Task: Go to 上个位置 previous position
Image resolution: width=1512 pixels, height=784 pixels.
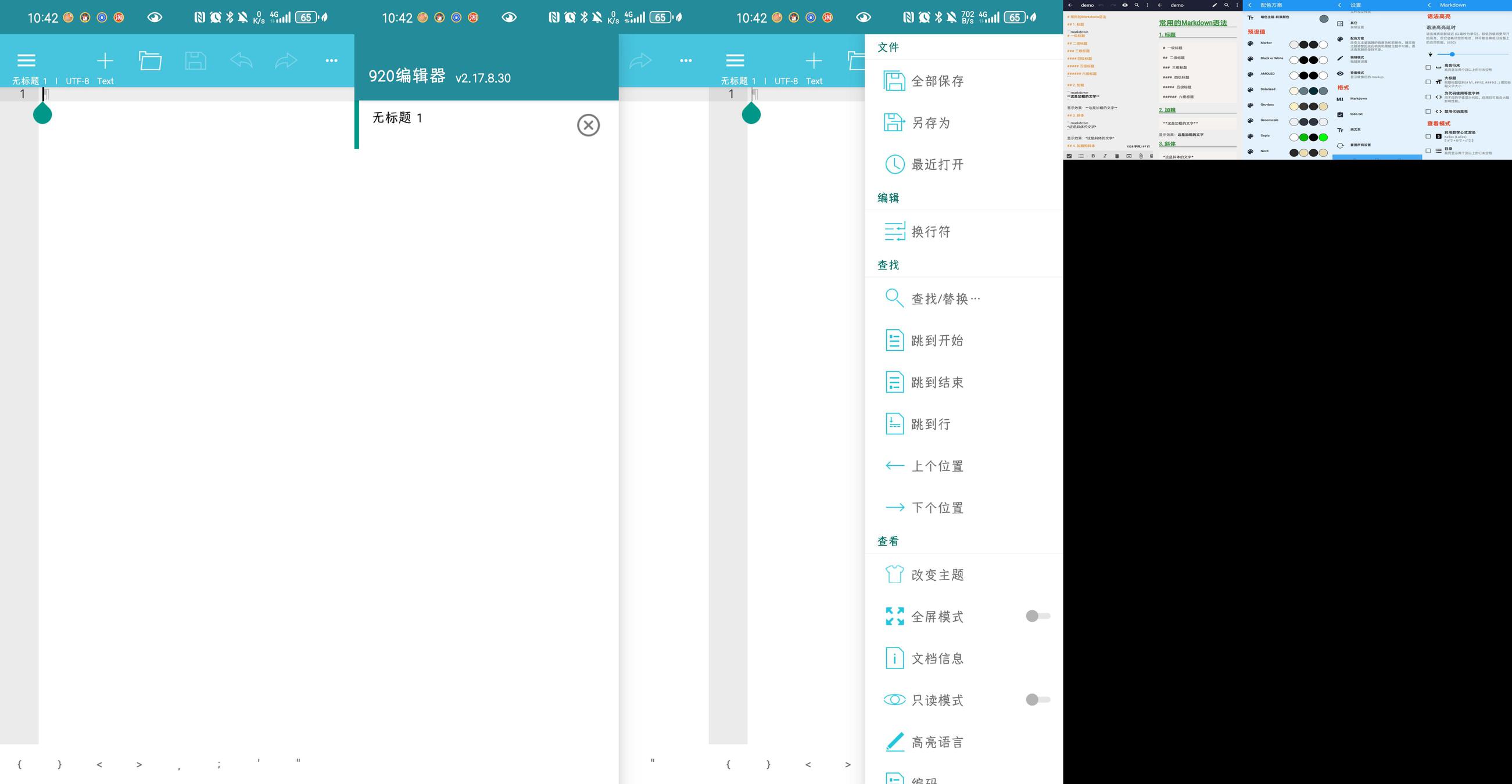Action: click(964, 466)
